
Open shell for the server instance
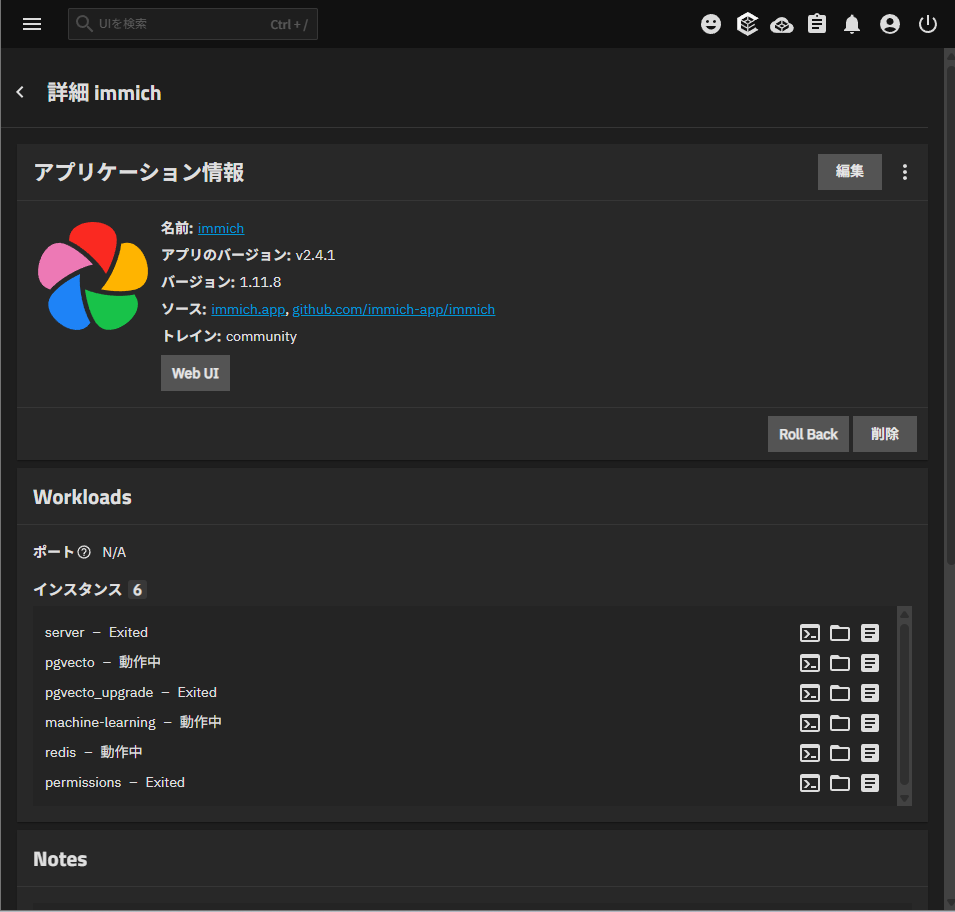[x=809, y=633]
